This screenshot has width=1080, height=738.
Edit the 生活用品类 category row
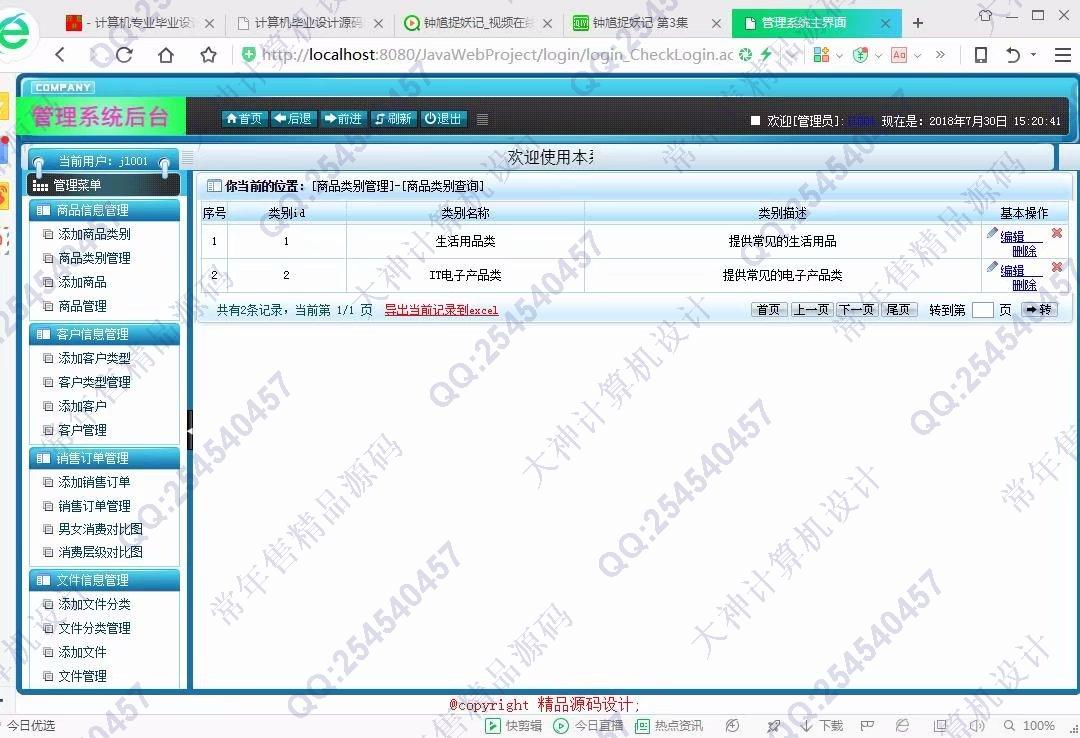(1012, 236)
